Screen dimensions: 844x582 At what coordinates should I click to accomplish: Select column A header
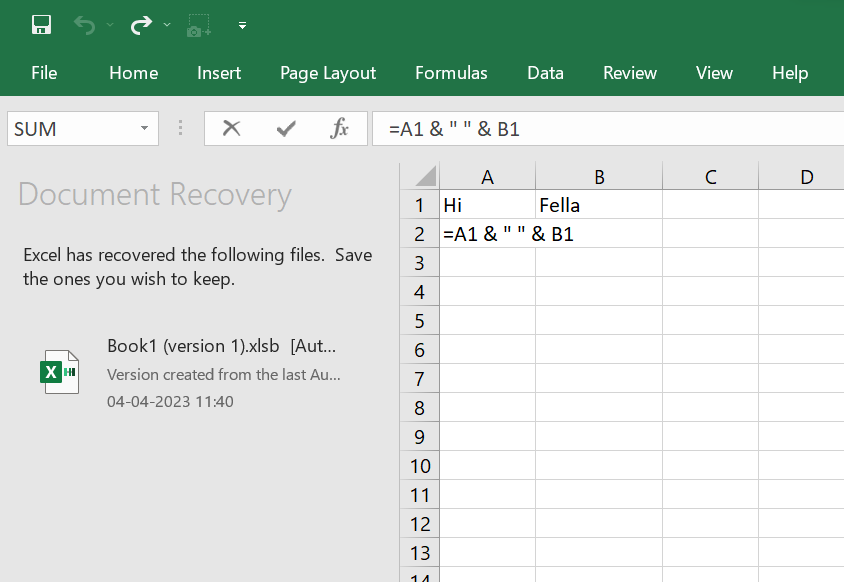tap(487, 176)
